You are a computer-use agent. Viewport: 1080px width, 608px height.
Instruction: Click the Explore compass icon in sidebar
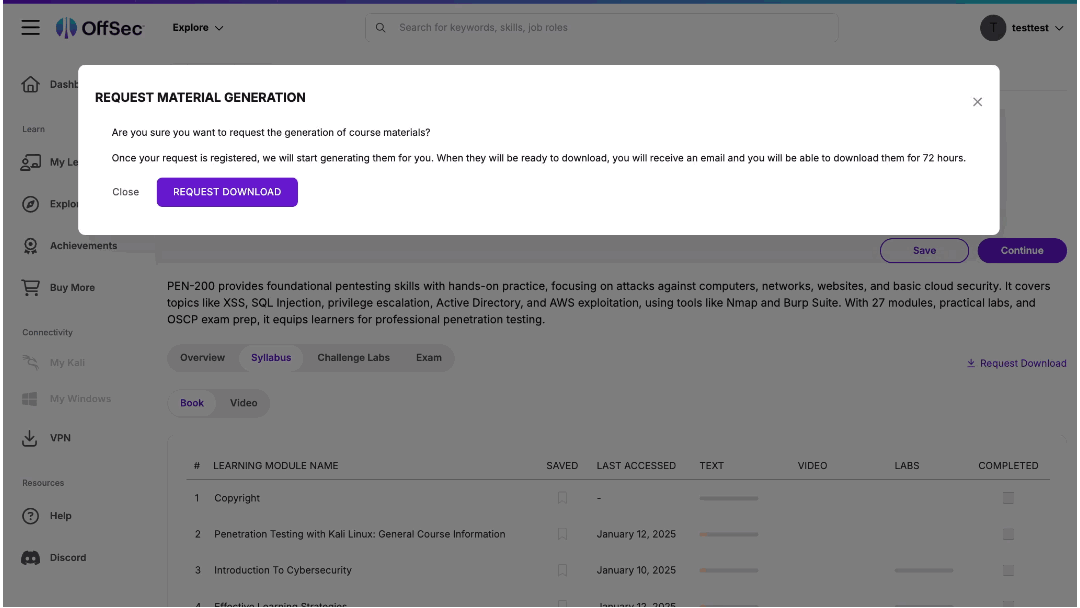(x=30, y=204)
